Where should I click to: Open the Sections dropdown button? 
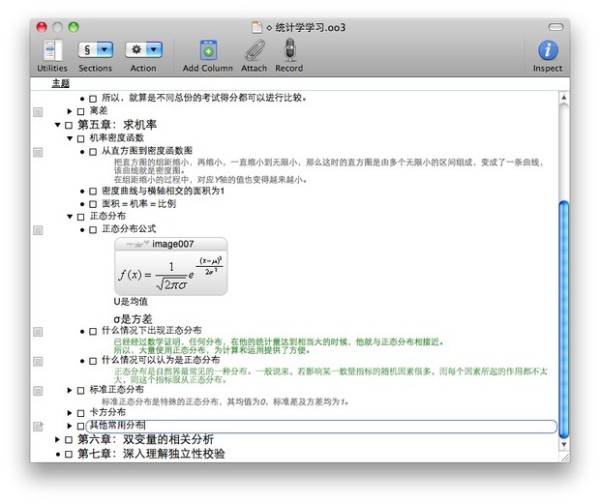coord(96,50)
